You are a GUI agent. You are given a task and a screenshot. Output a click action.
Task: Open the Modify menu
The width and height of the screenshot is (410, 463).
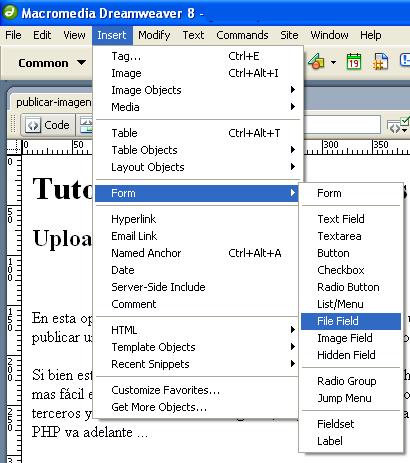[154, 35]
